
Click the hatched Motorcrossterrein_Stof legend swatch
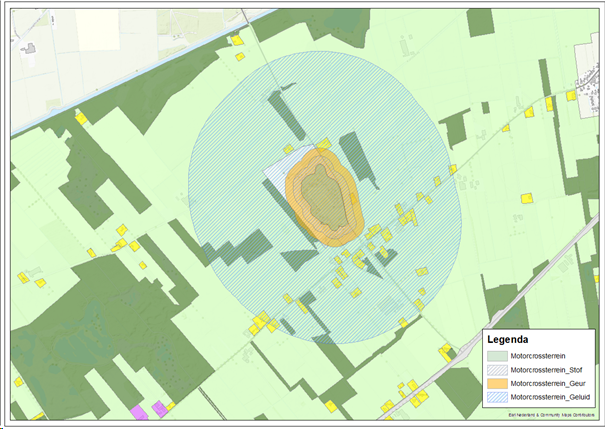click(497, 369)
